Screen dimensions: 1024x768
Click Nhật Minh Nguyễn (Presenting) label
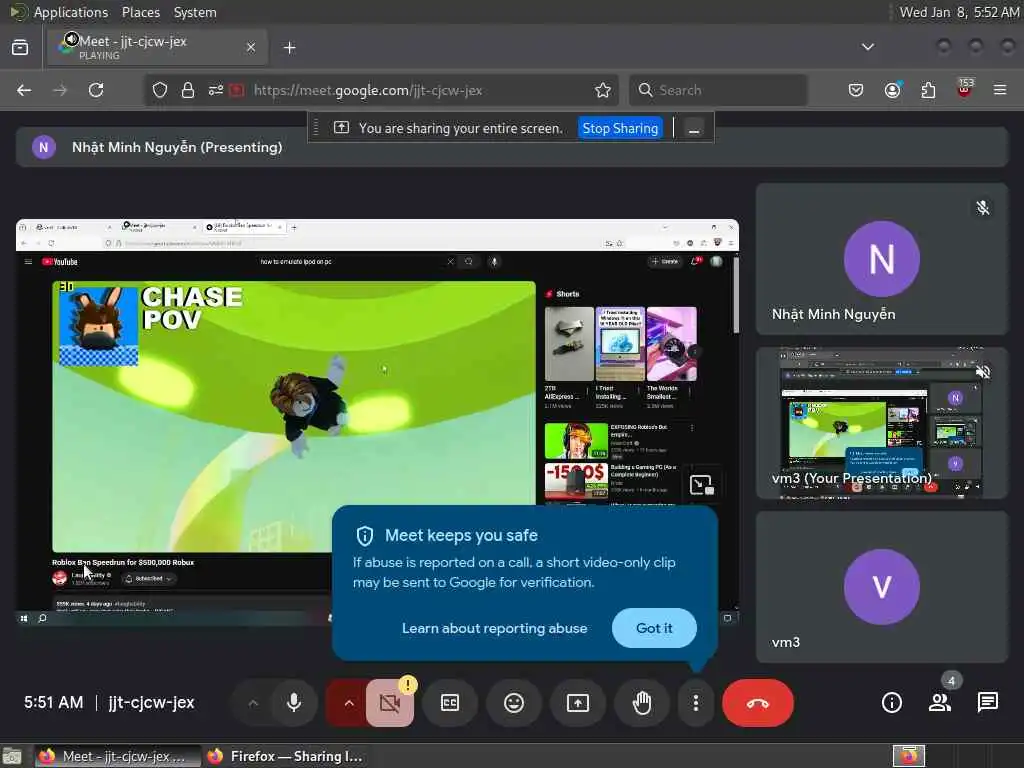point(177,148)
